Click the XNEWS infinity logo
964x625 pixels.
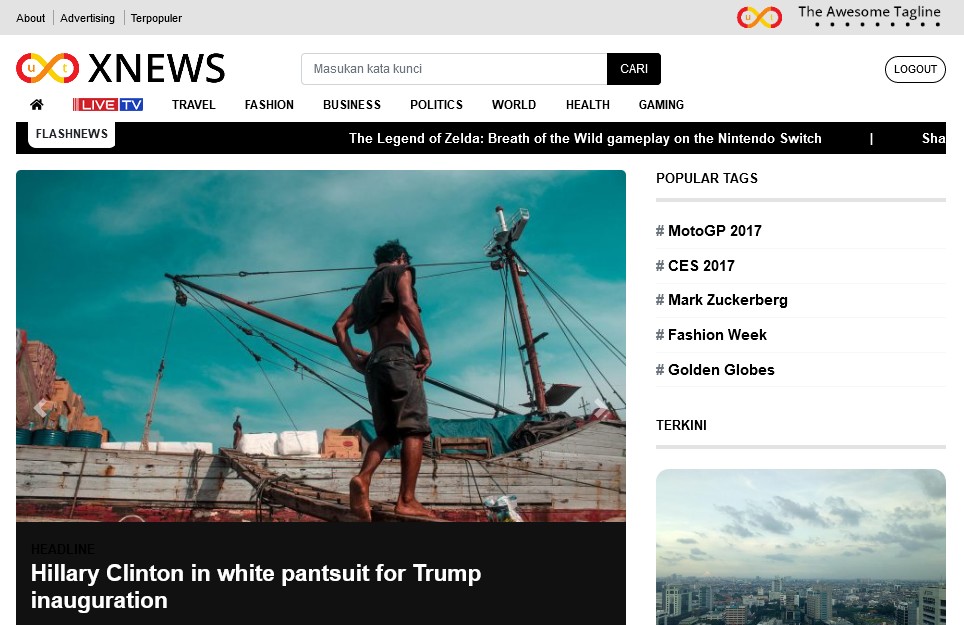click(x=47, y=68)
